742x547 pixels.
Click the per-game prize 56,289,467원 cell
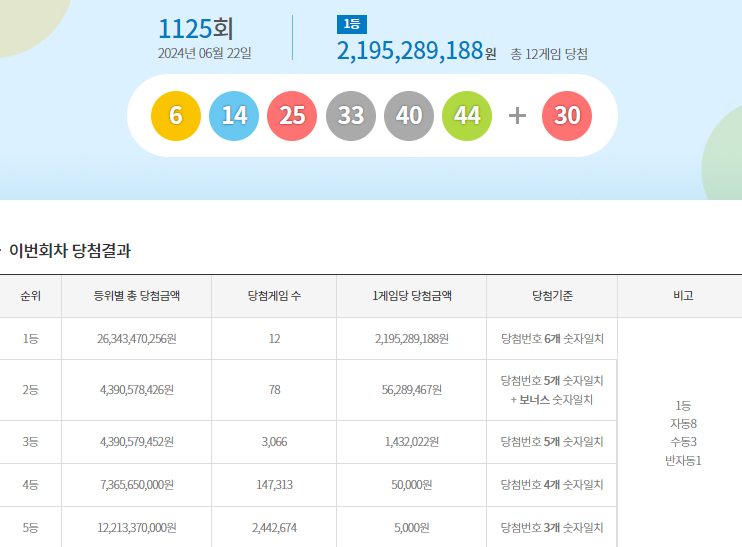point(412,390)
